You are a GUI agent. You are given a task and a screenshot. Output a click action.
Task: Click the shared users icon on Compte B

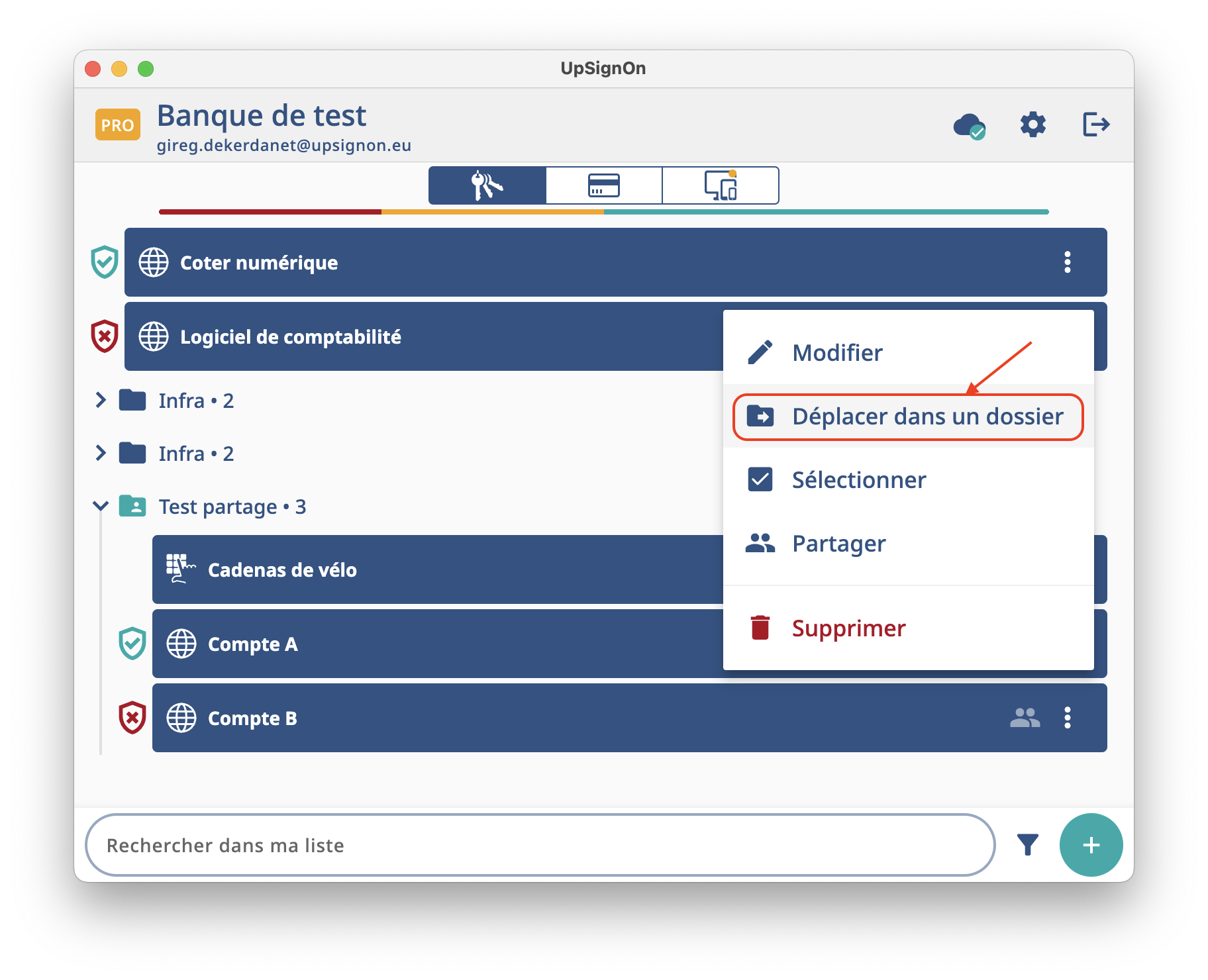1025,718
